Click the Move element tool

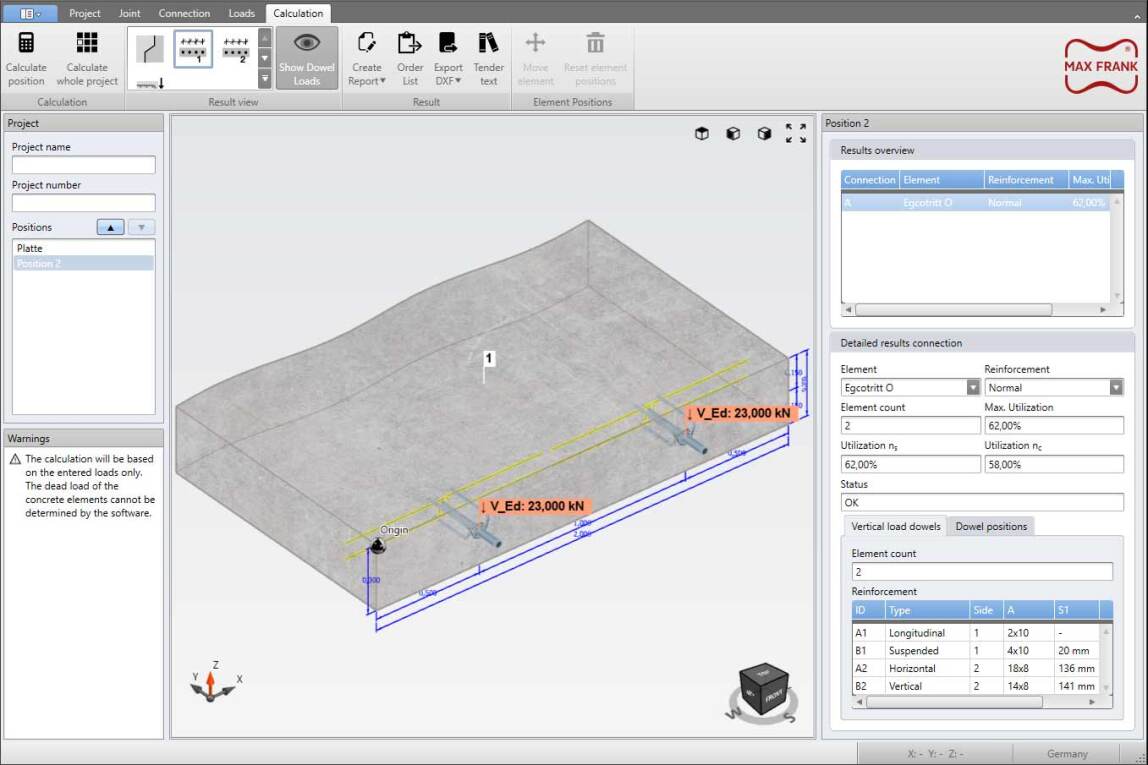[535, 59]
